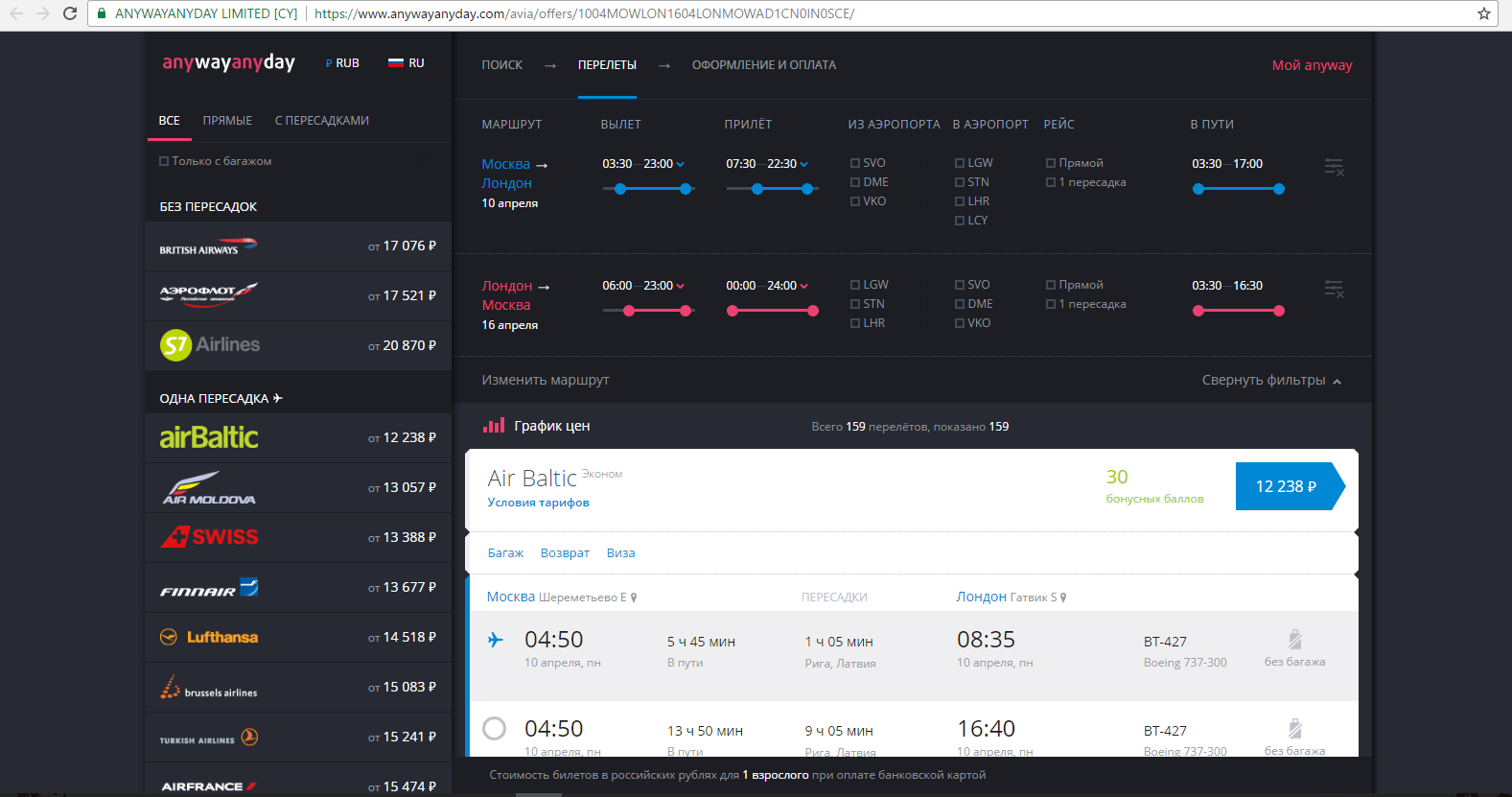Viewport: 1512px width, 797px height.
Task: Check Прямой for Москва–Лондон route
Action: pyautogui.click(x=1051, y=163)
